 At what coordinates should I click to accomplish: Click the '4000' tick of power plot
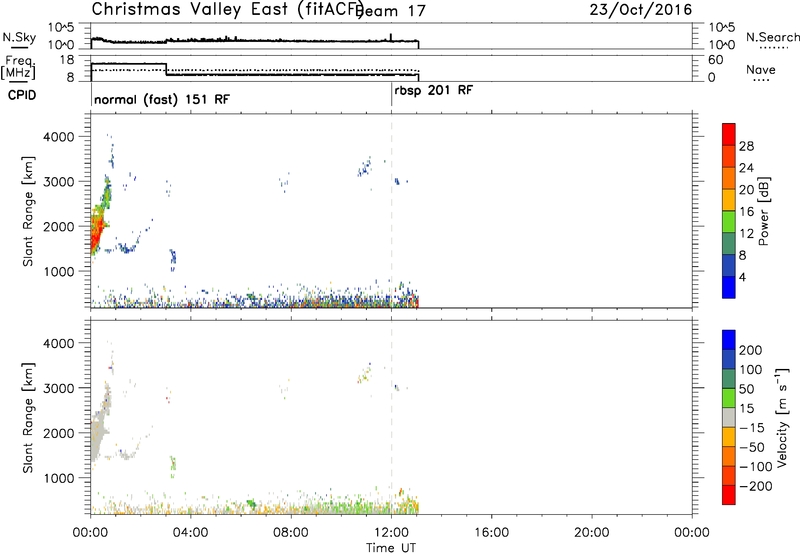click(x=58, y=137)
